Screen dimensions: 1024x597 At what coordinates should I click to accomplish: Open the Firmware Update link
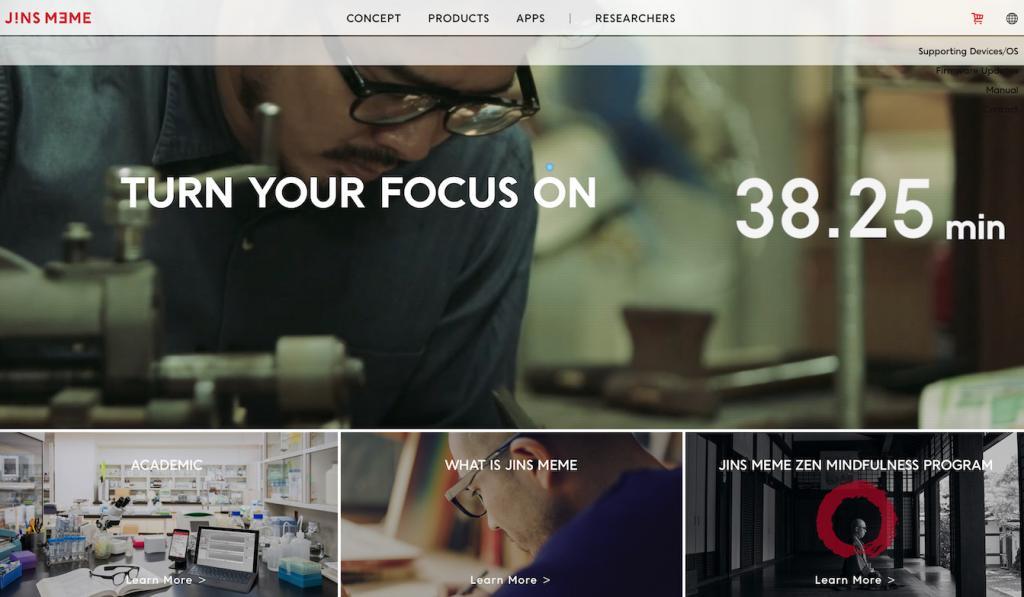[x=976, y=71]
